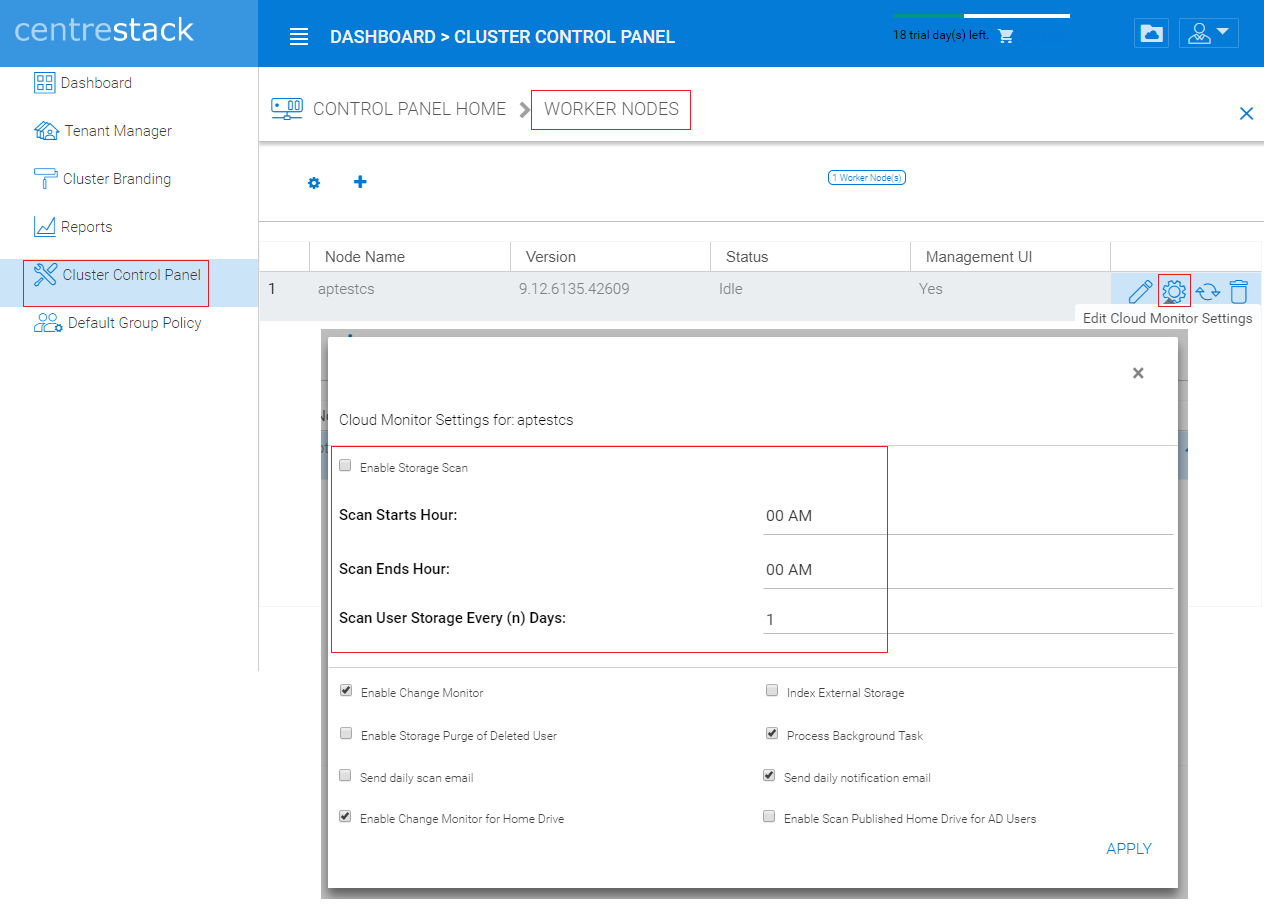Viewport: 1264px width, 922px height.
Task: Open the Scan Ends Hour dropdown
Action: [968, 570]
